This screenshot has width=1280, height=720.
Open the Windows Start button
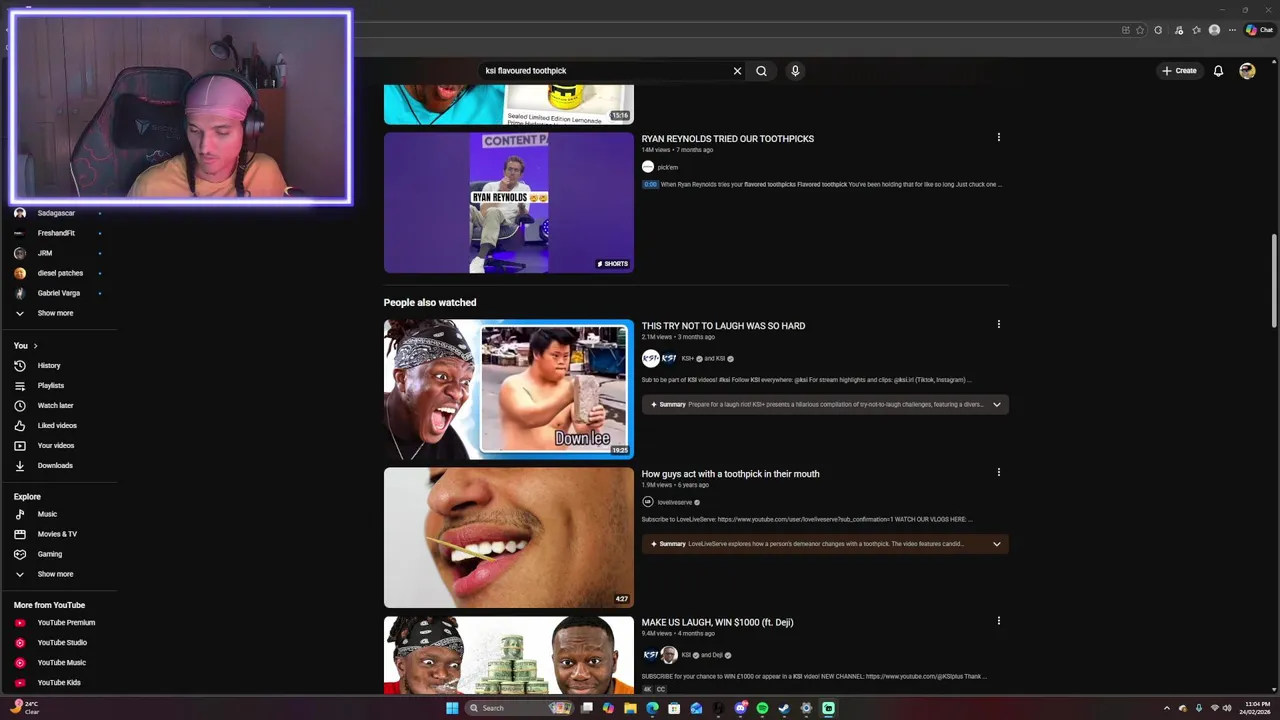tap(451, 708)
